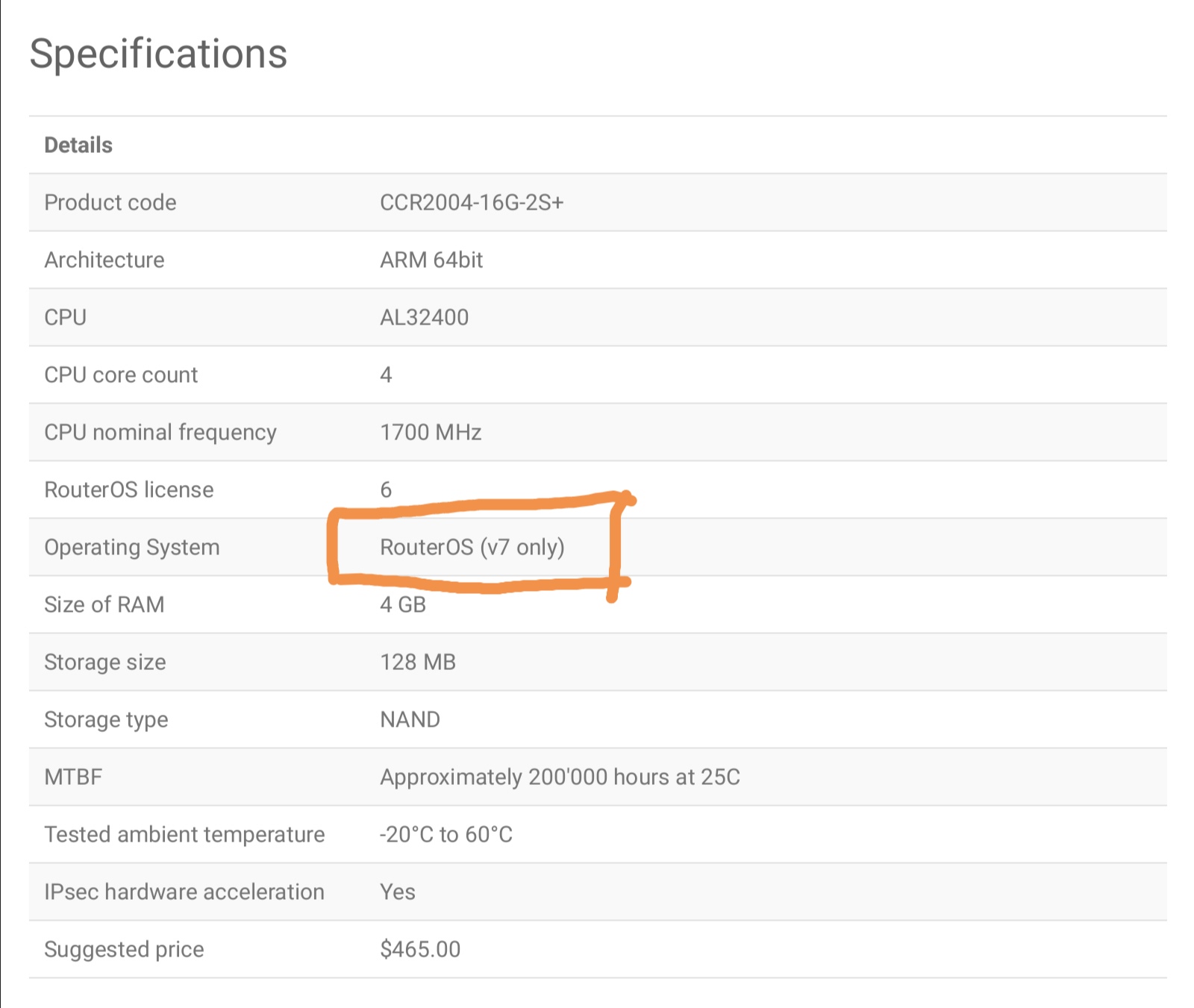Viewport: 1194px width, 1008px height.
Task: Click the Size of RAM label
Action: 104,604
